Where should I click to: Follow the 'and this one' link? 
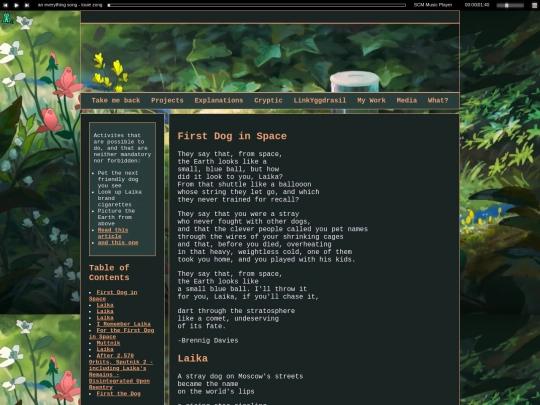[118, 242]
